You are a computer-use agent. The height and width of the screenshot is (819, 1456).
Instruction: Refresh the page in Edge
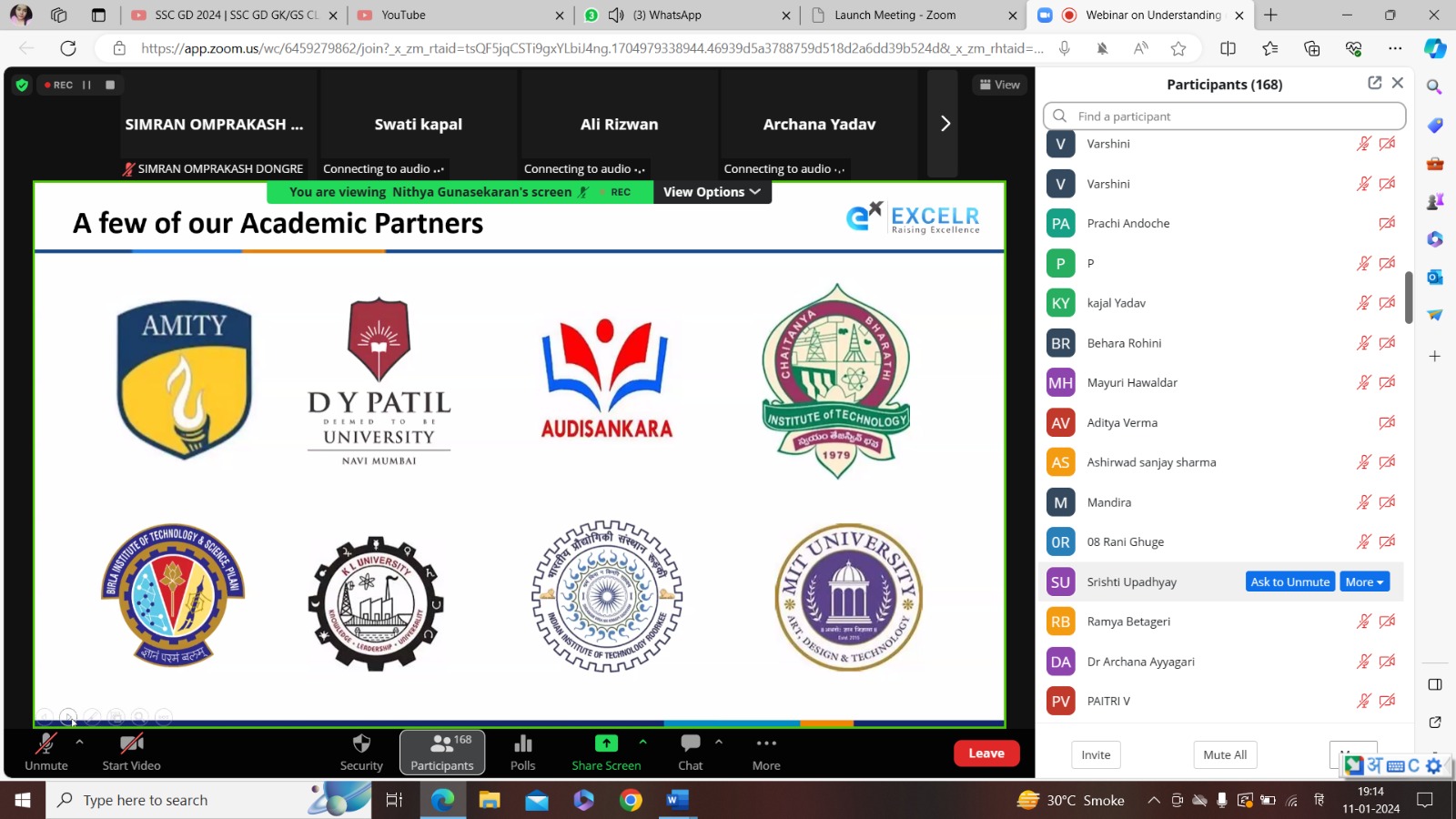68,48
